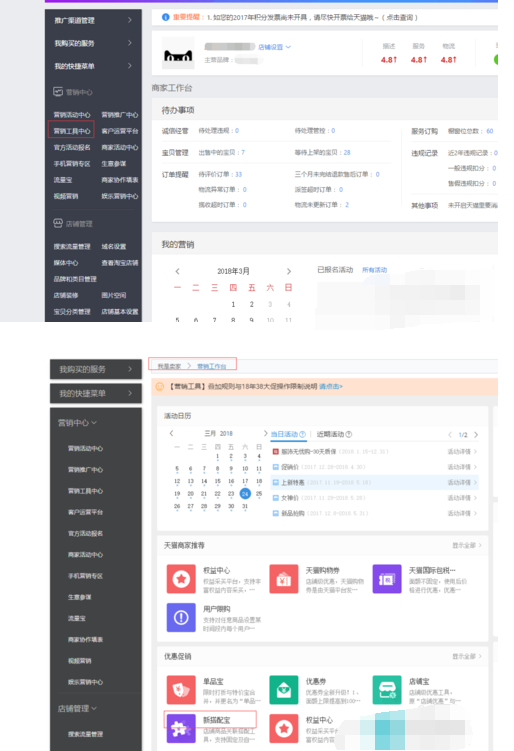Click the 待评价订单 count 33

(x=239, y=174)
